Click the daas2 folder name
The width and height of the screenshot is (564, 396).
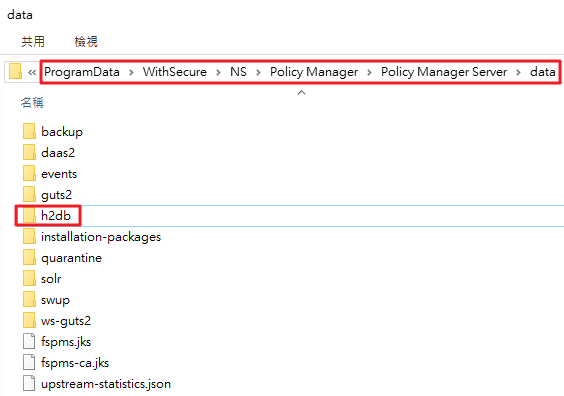pyautogui.click(x=58, y=153)
